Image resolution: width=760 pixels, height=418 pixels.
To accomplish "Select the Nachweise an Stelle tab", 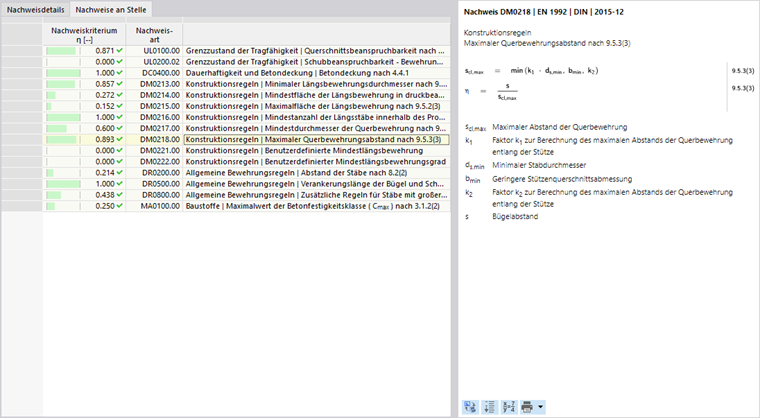I will point(111,9).
